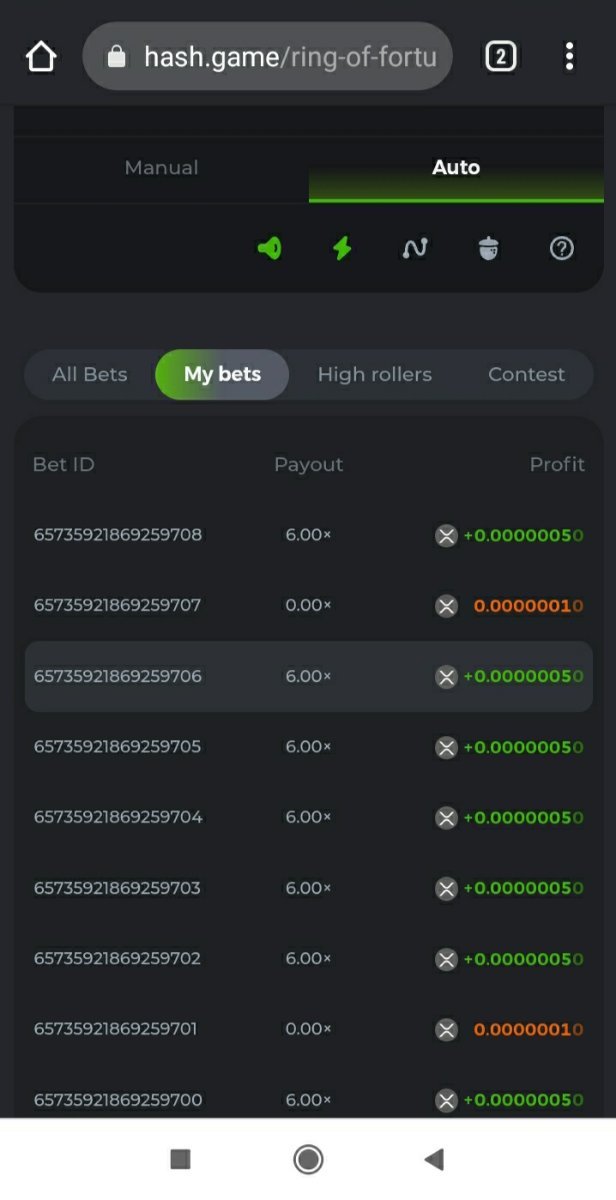Switch to High rollers tab
616x1200 pixels.
tap(374, 375)
